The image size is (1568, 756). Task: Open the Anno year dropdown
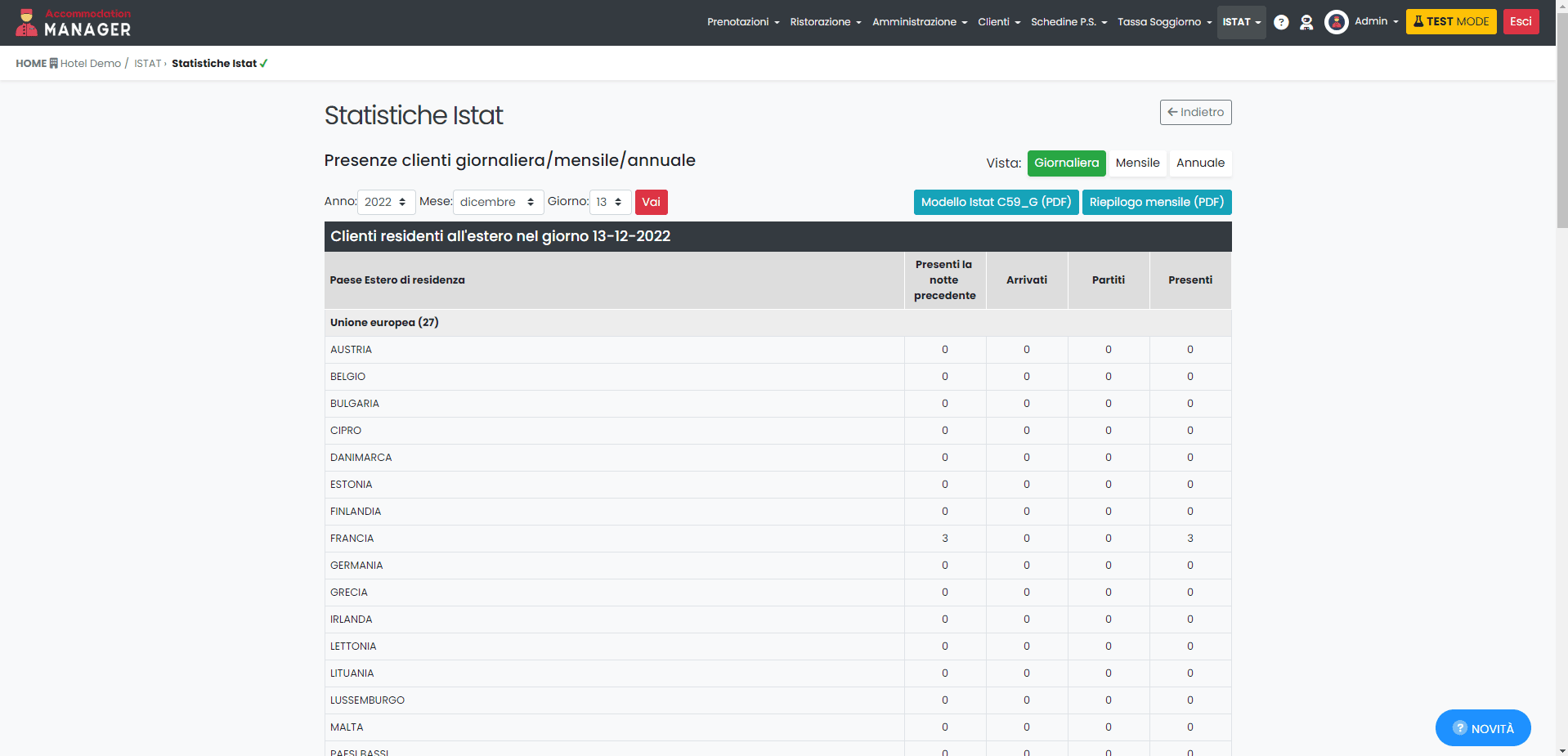coord(386,202)
